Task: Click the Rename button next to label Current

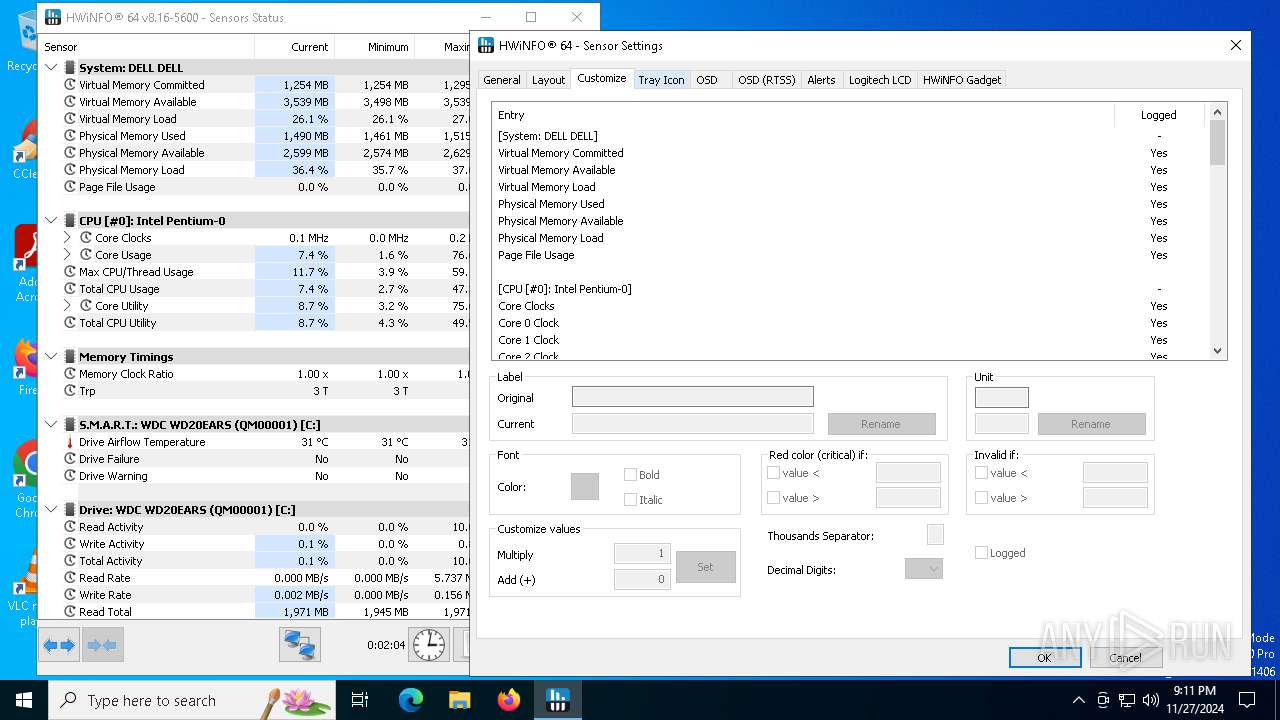Action: tap(881, 424)
